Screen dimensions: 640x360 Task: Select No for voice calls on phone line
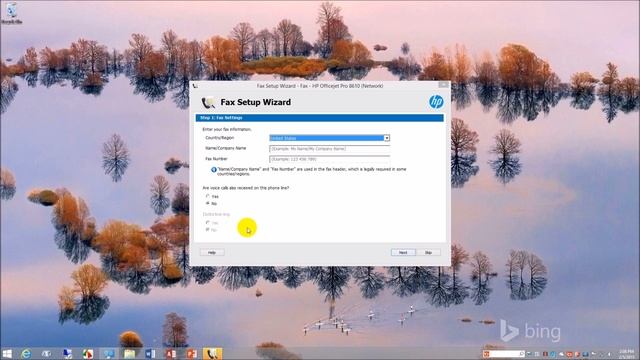(208, 203)
